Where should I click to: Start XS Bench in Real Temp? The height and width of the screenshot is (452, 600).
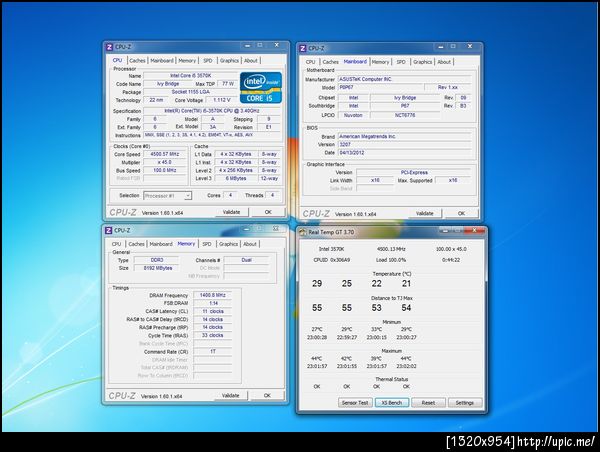(x=392, y=403)
